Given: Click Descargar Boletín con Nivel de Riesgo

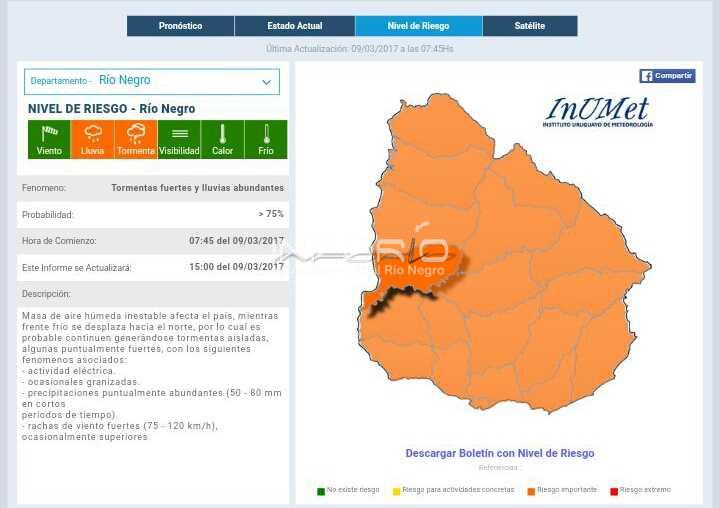Looking at the screenshot, I should click(499, 453).
